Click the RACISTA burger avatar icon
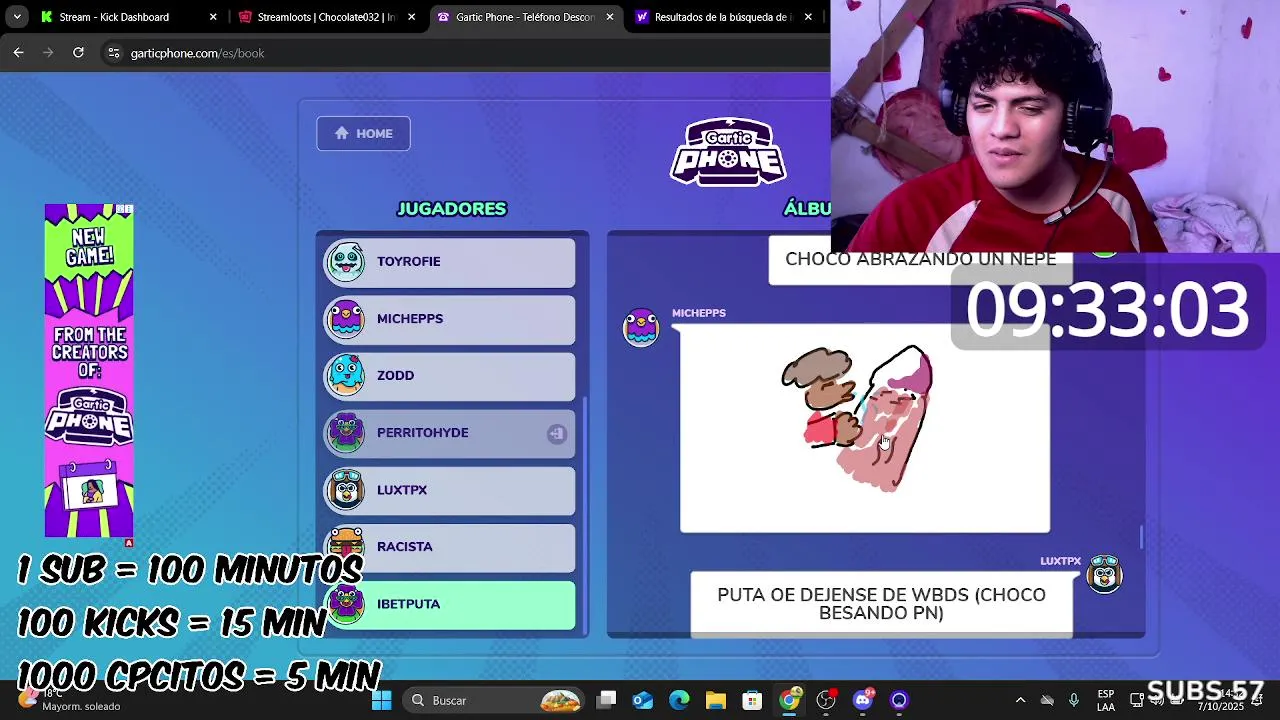 346,546
